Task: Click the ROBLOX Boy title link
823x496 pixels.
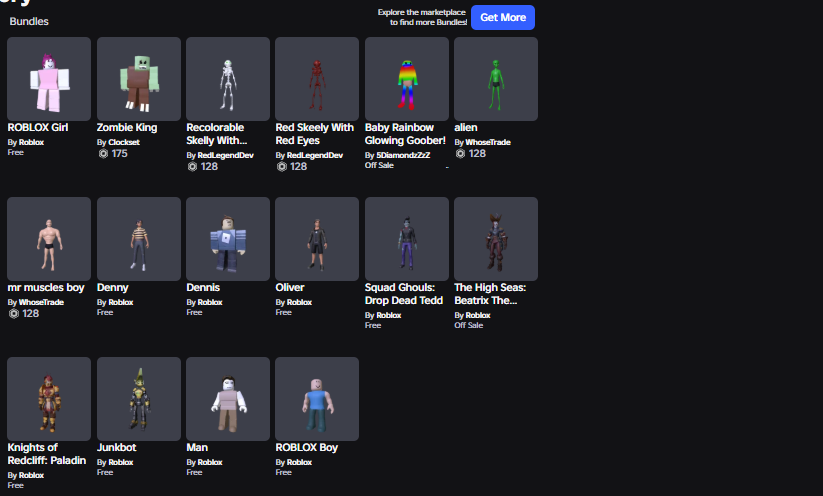Action: 307,448
